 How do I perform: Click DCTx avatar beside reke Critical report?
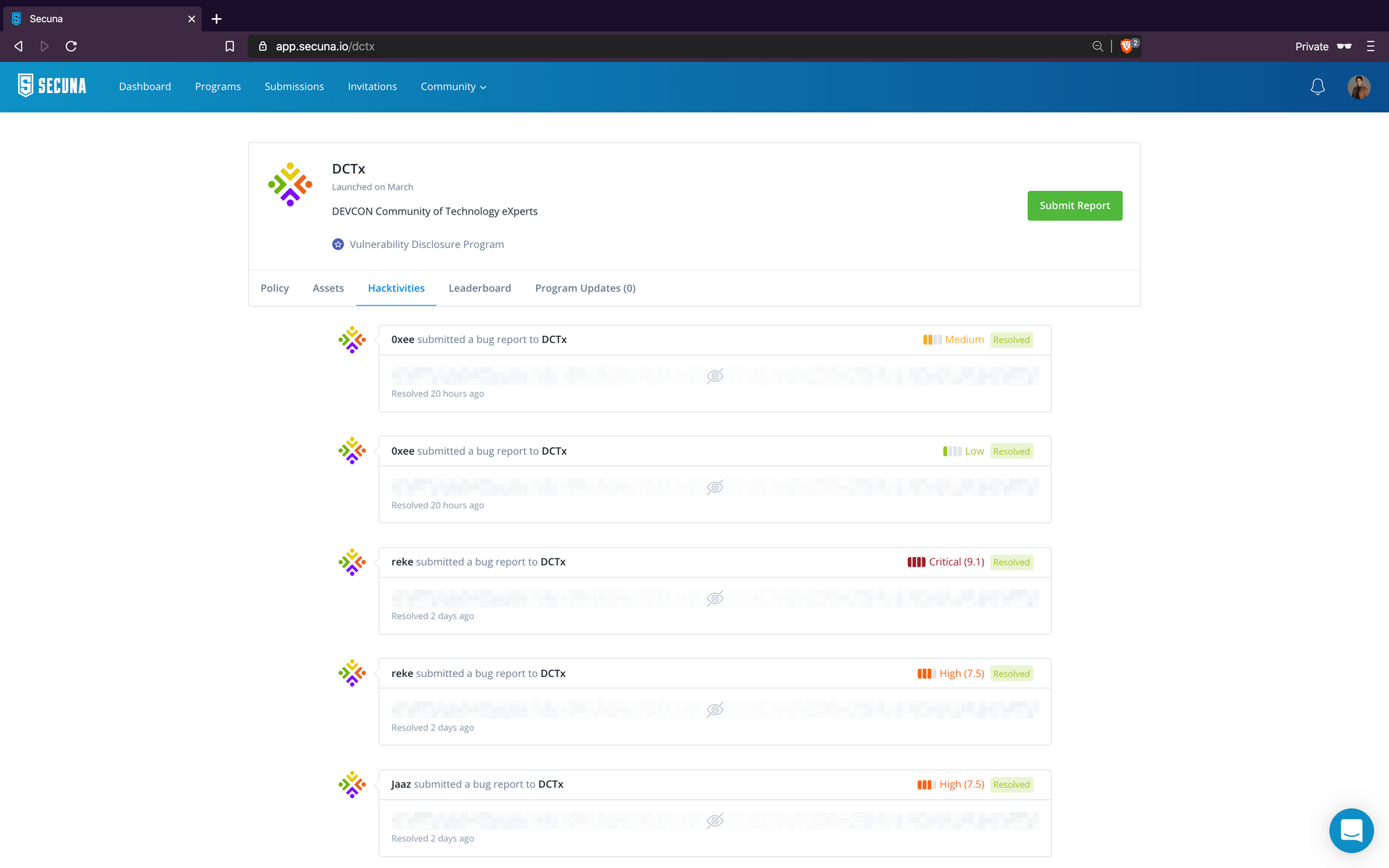352,562
